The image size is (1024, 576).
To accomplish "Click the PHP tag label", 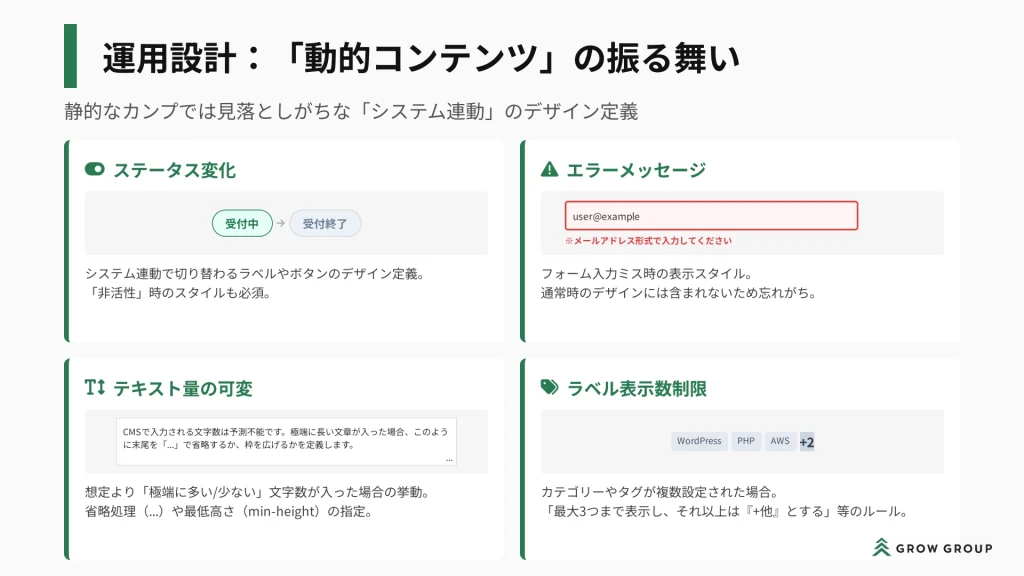I will [x=746, y=441].
